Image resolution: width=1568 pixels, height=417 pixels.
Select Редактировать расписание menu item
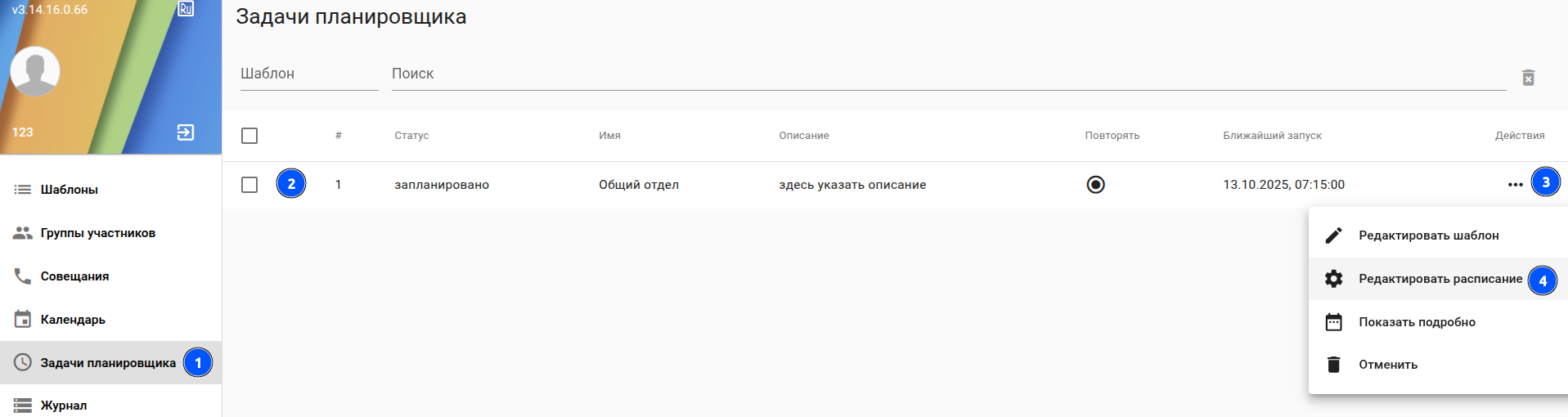click(1440, 279)
